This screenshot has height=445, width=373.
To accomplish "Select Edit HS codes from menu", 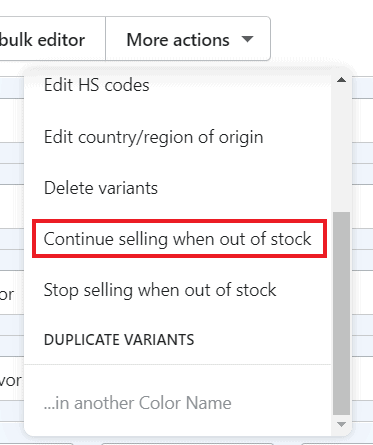I will (x=97, y=85).
